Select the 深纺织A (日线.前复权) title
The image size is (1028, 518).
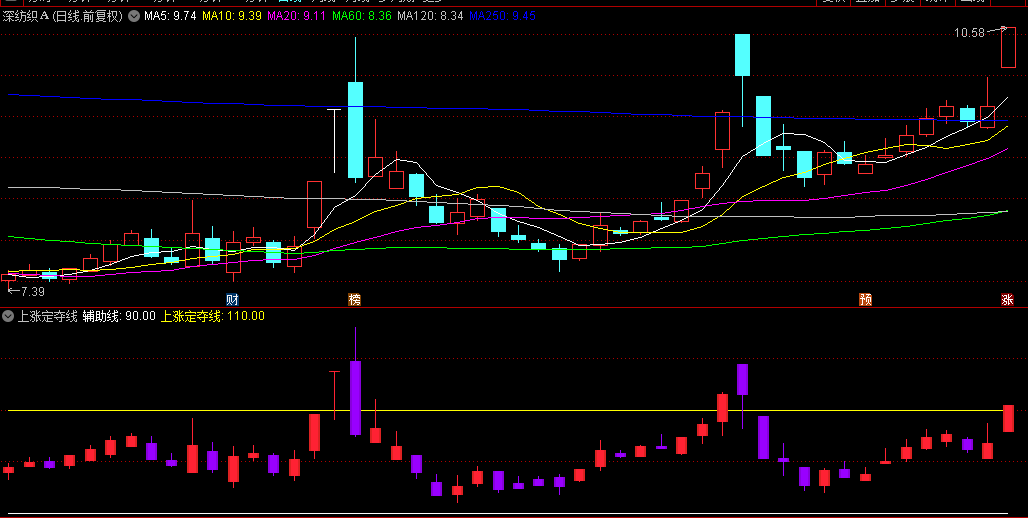(x=63, y=16)
